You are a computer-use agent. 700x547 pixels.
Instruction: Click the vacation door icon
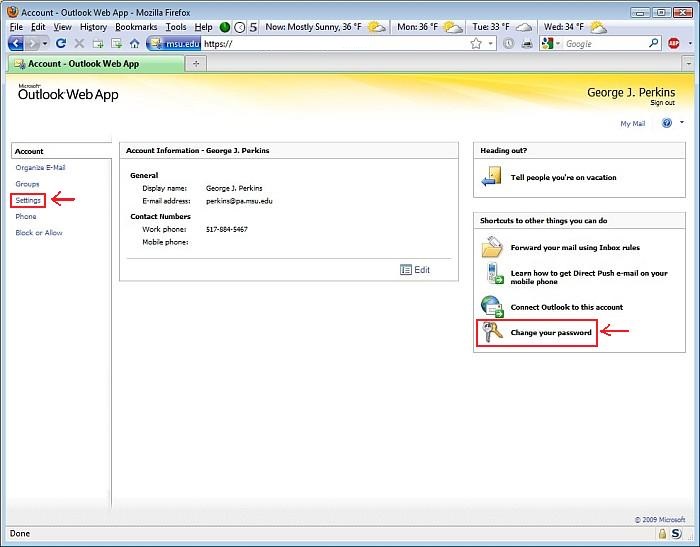[x=492, y=176]
